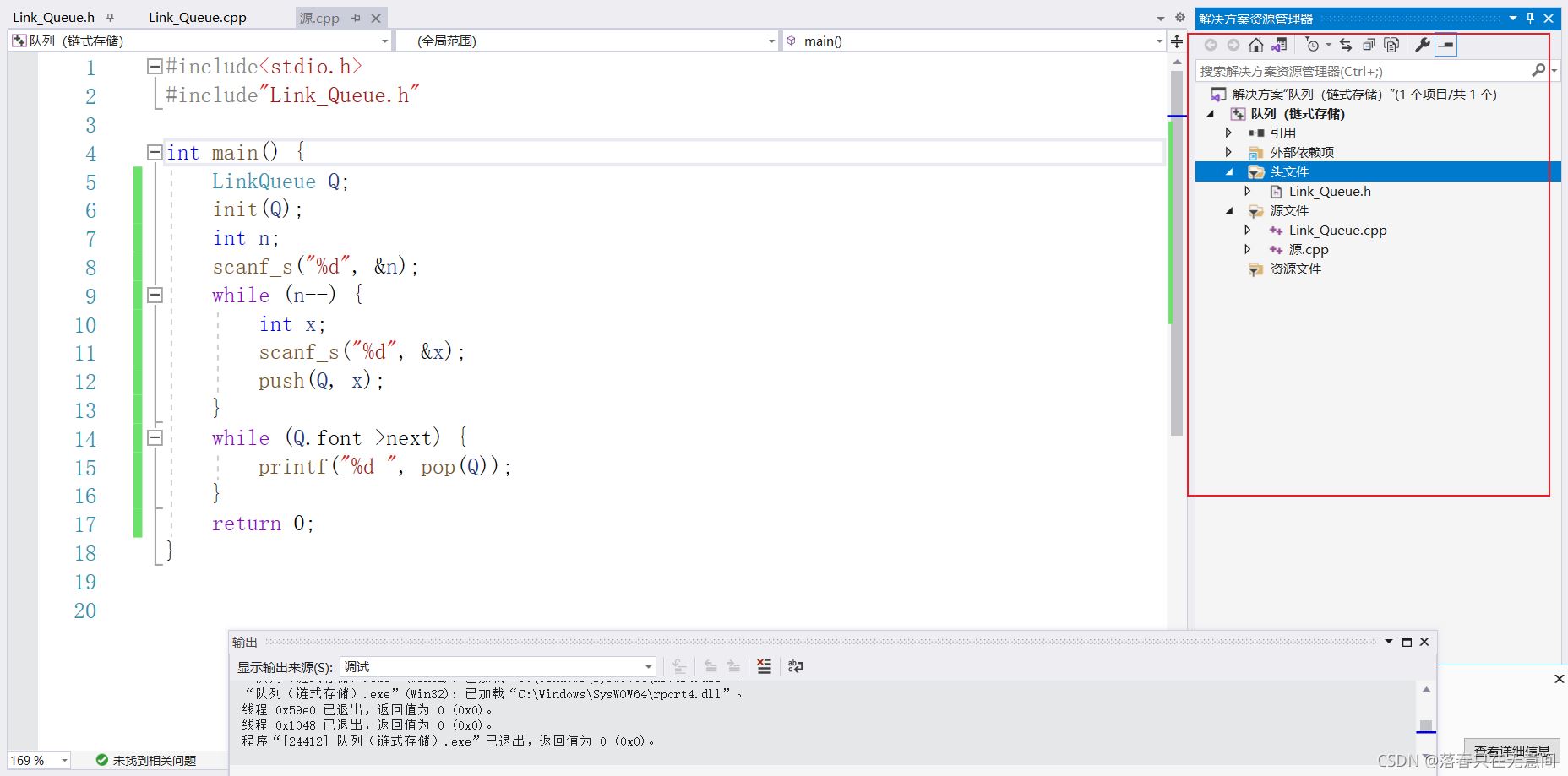1568x776 pixels.
Task: Switch to Link_Queue.cpp tab
Action: point(198,17)
